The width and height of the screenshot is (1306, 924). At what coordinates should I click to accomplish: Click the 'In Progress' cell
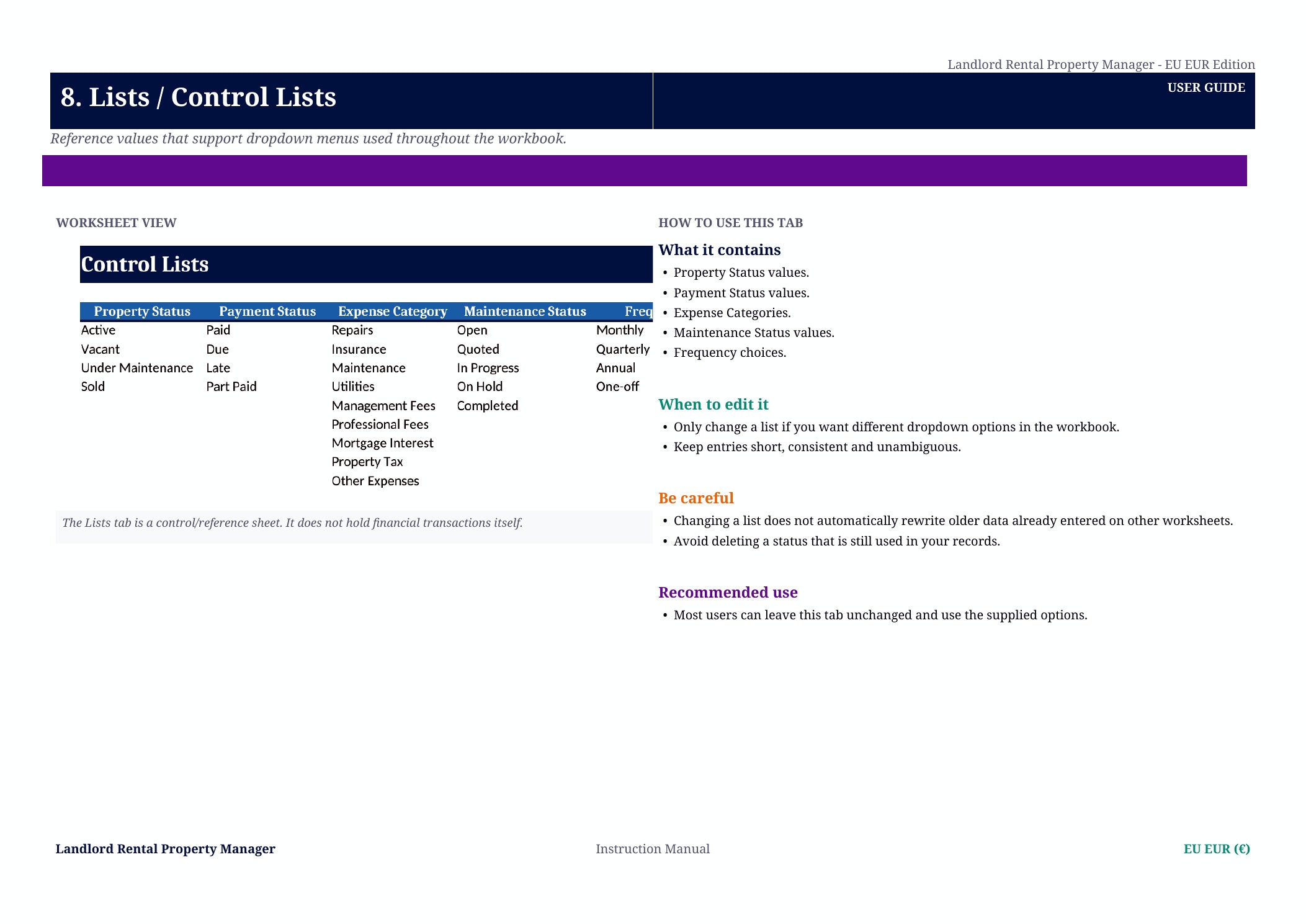point(488,368)
